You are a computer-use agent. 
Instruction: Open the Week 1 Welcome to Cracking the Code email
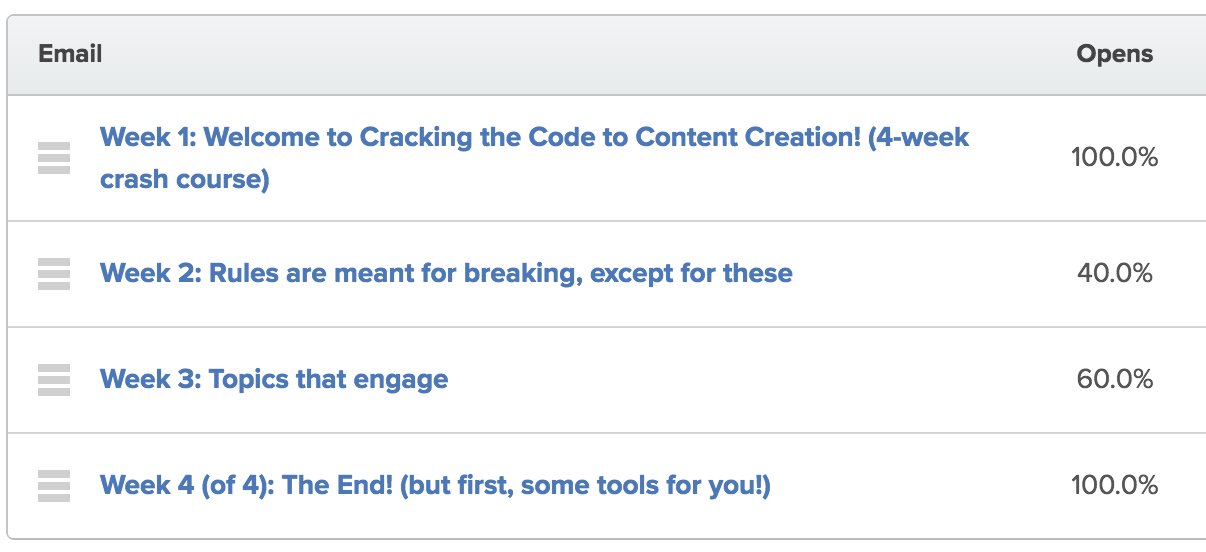click(x=535, y=158)
